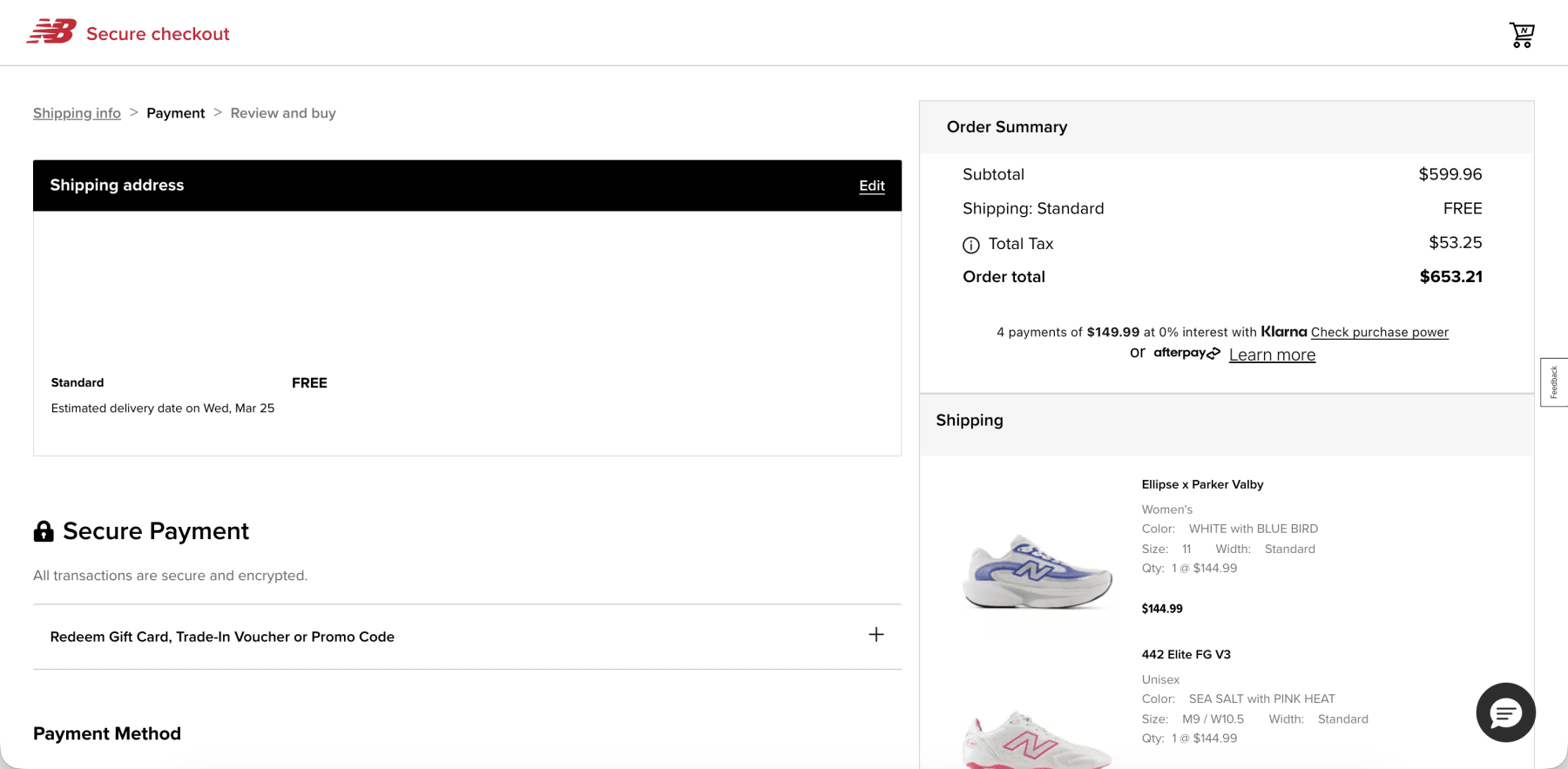Viewport: 1568px width, 769px height.
Task: Click the Secure Payment lock icon
Action: click(44, 531)
